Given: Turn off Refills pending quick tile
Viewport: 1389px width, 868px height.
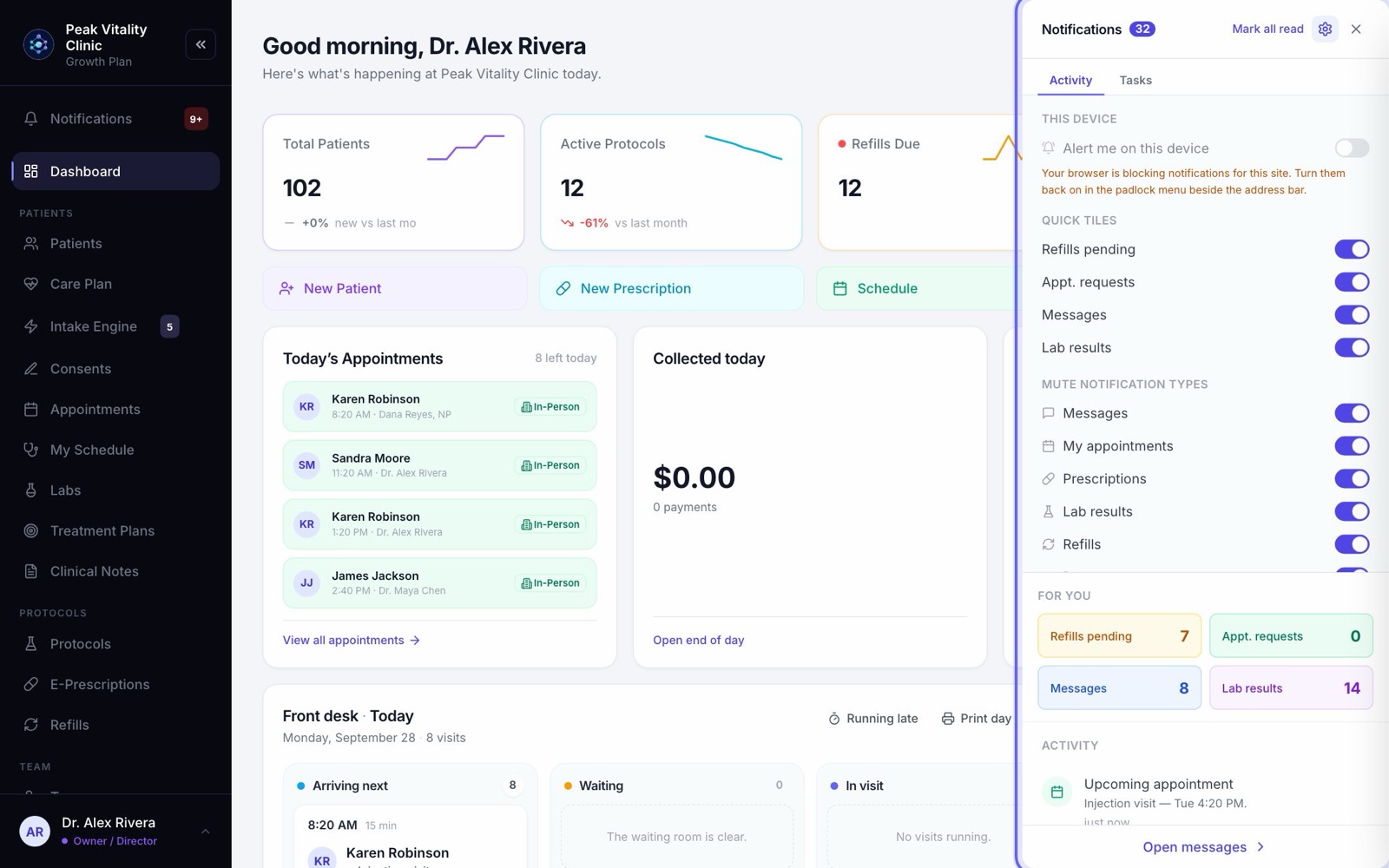Looking at the screenshot, I should click(x=1352, y=249).
